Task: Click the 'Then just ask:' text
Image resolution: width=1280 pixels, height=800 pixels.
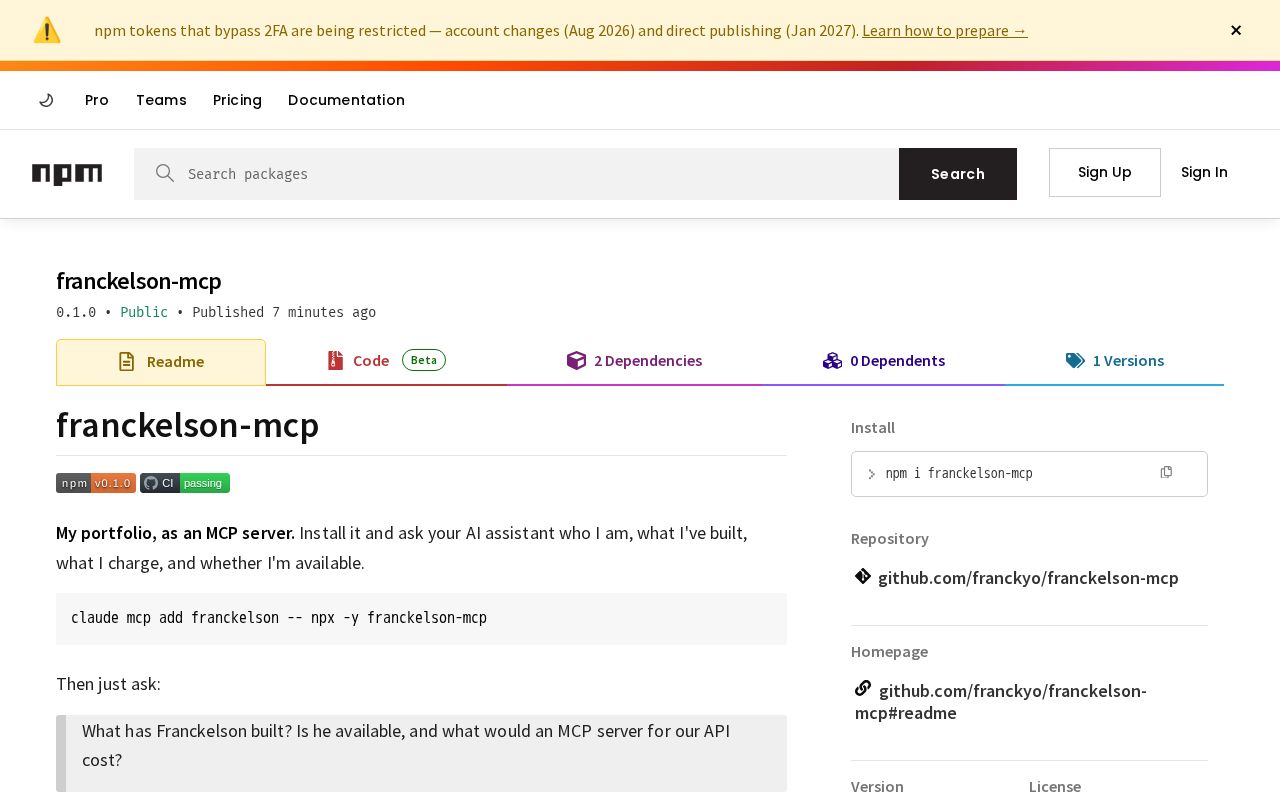Action: click(108, 684)
